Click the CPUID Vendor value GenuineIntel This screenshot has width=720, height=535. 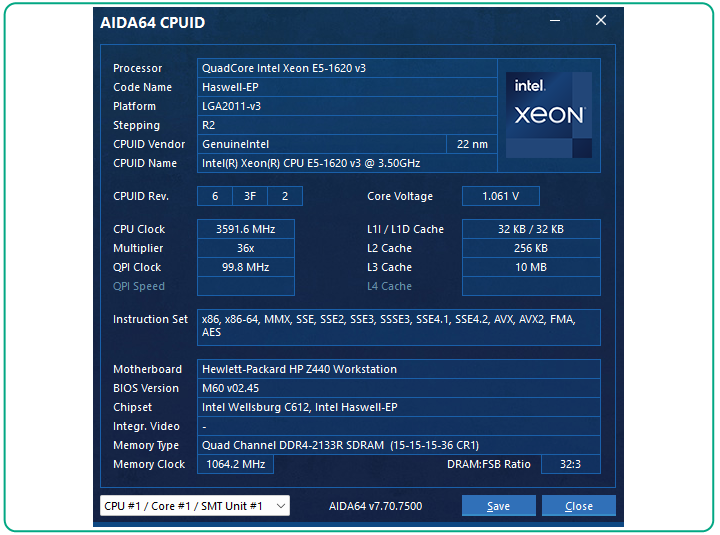pyautogui.click(x=321, y=144)
